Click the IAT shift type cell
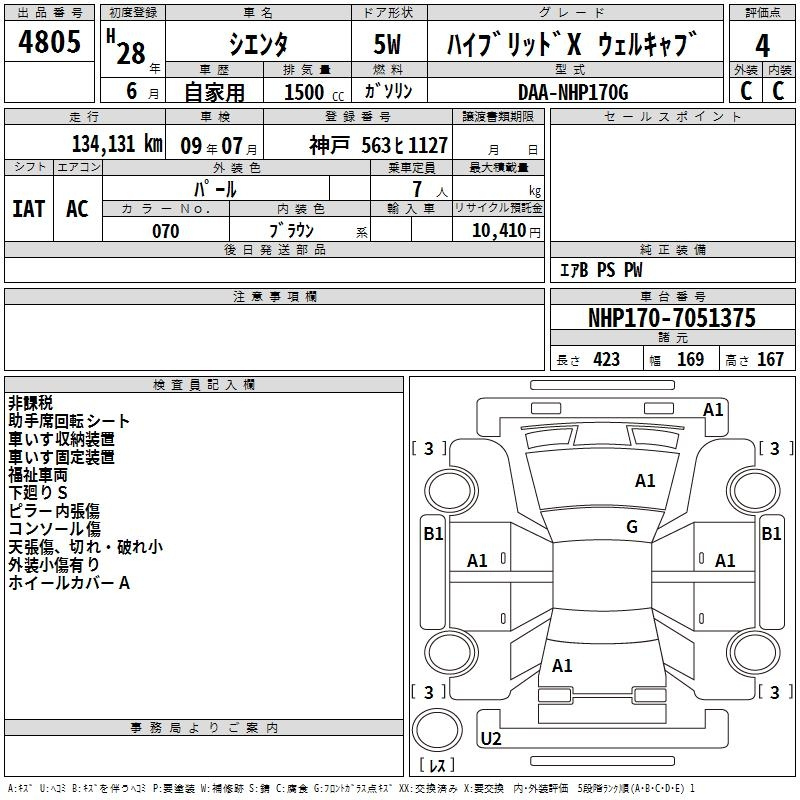The image size is (800, 800). click(x=29, y=208)
